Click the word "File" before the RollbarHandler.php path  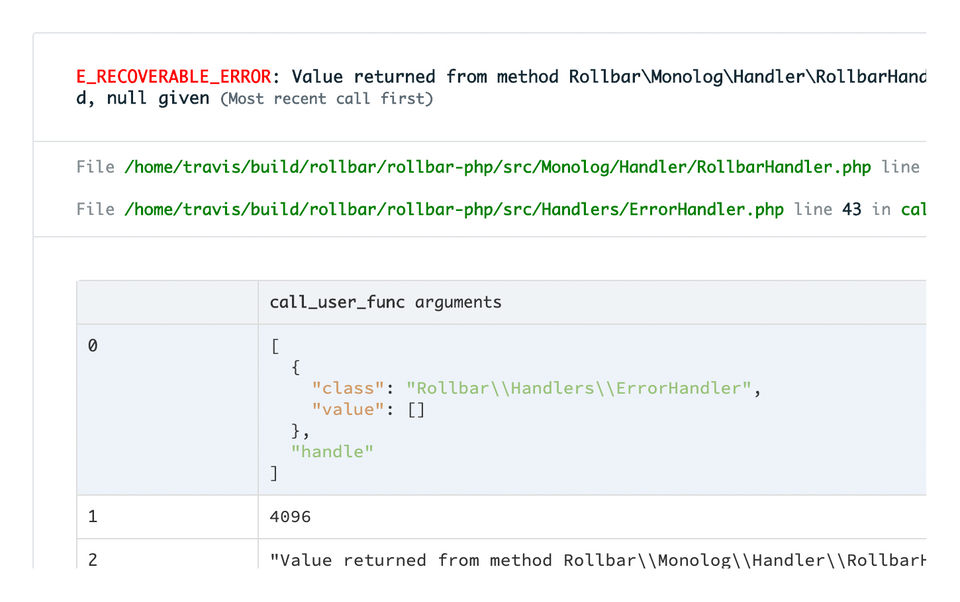point(95,167)
